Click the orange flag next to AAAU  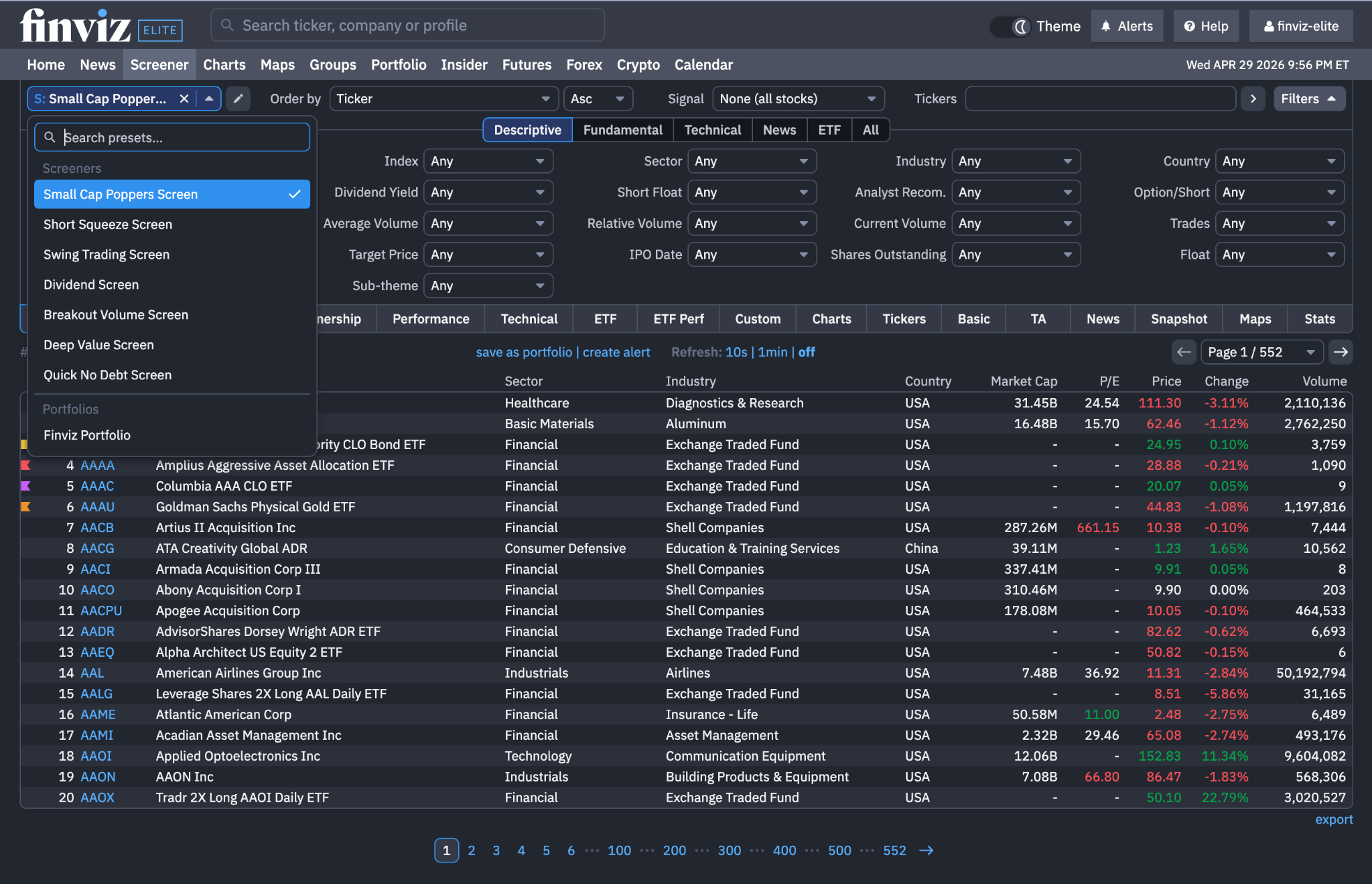coord(26,507)
